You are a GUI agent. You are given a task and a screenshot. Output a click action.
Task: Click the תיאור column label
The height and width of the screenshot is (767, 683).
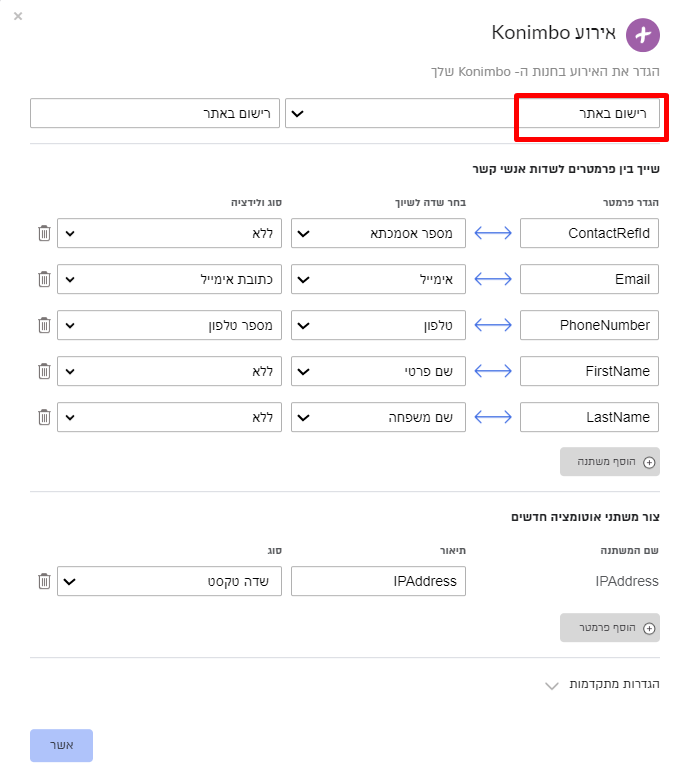pos(453,551)
